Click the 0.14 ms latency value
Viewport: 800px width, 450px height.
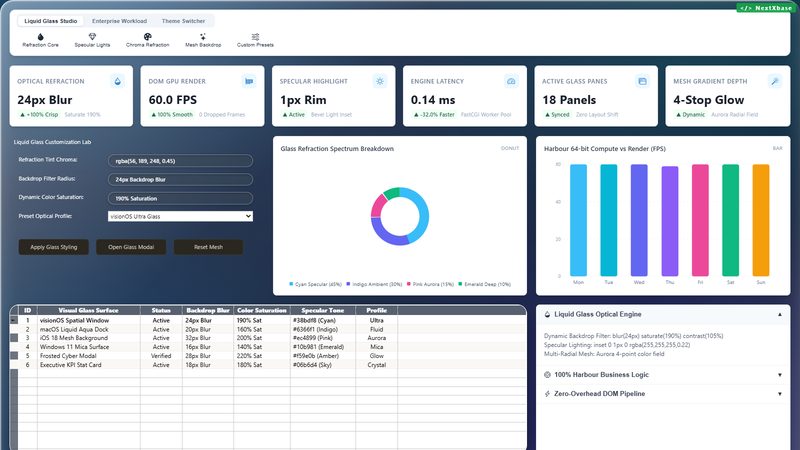433,100
